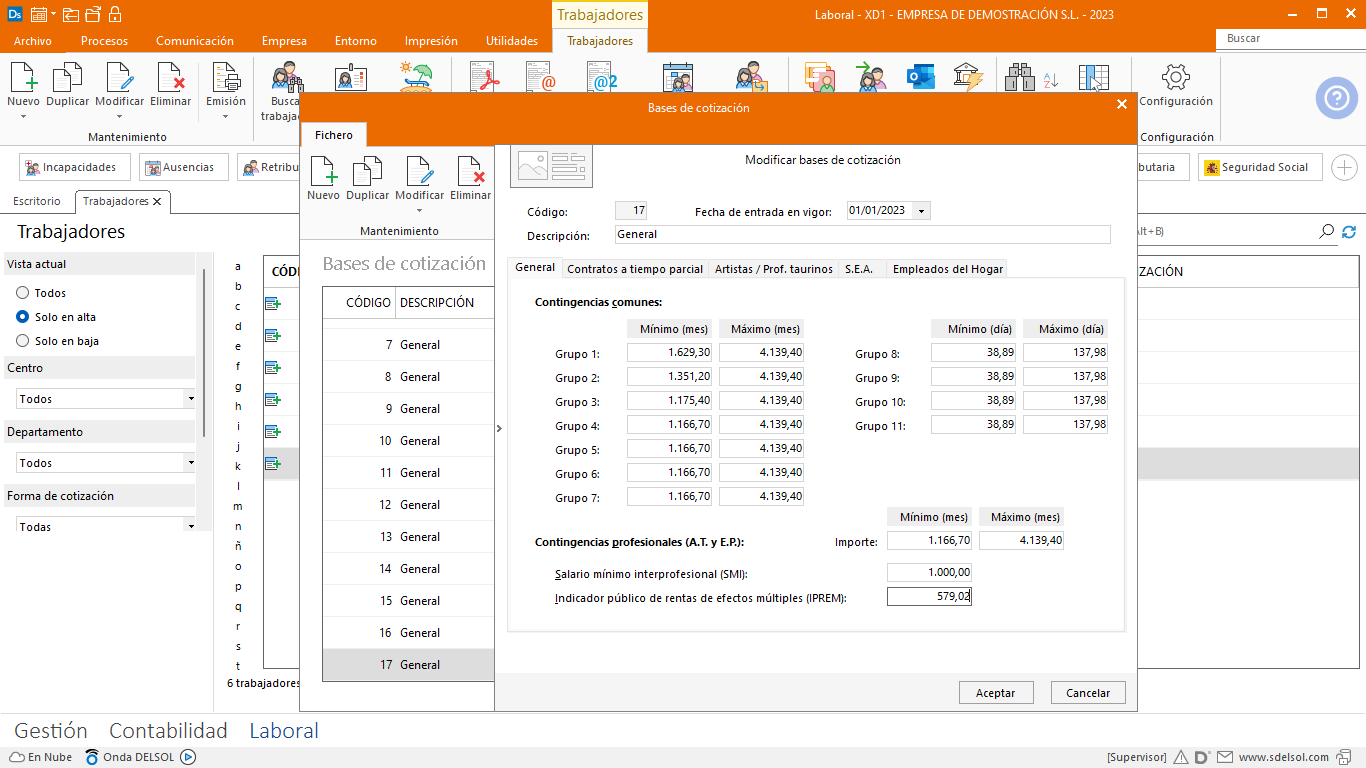
Task: Click Duplicar icon in Bases de cotización dialog
Action: point(367,172)
